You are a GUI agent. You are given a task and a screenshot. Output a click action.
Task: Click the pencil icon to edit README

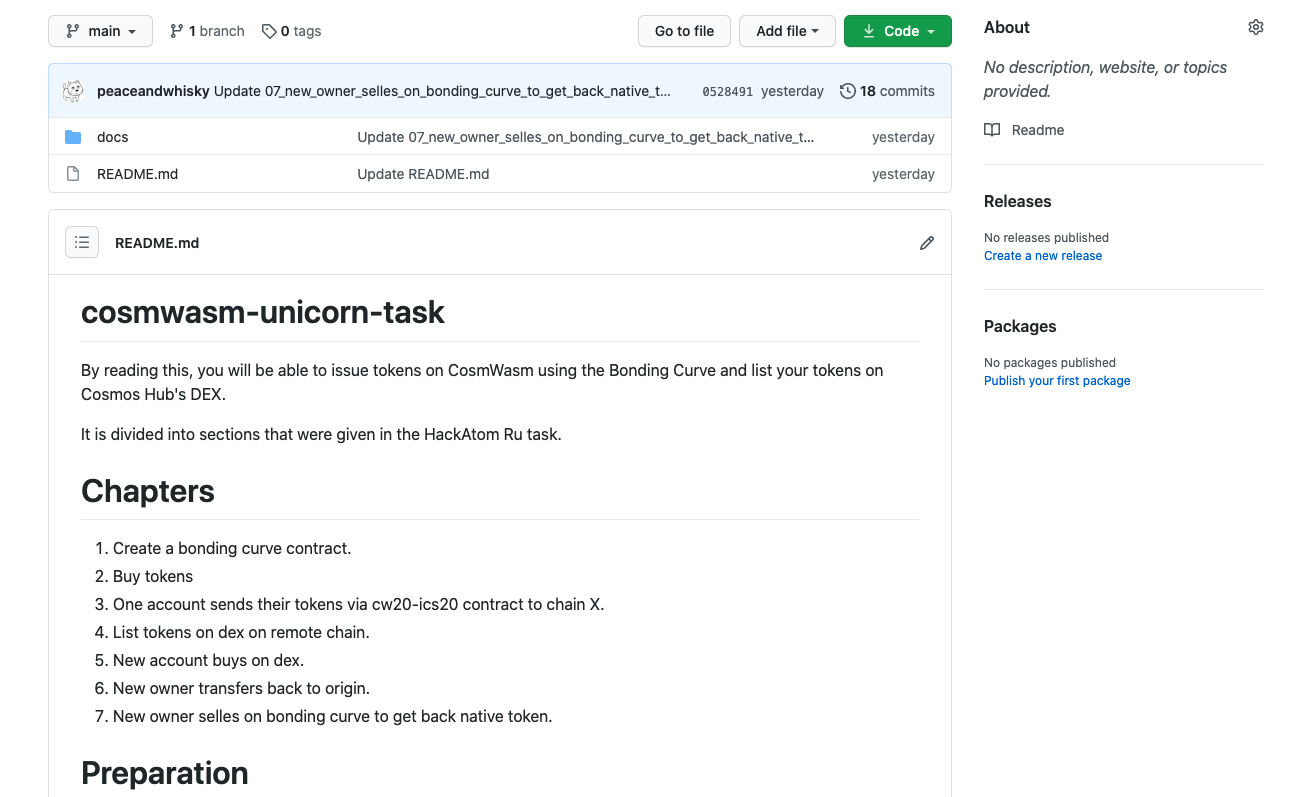coord(927,243)
